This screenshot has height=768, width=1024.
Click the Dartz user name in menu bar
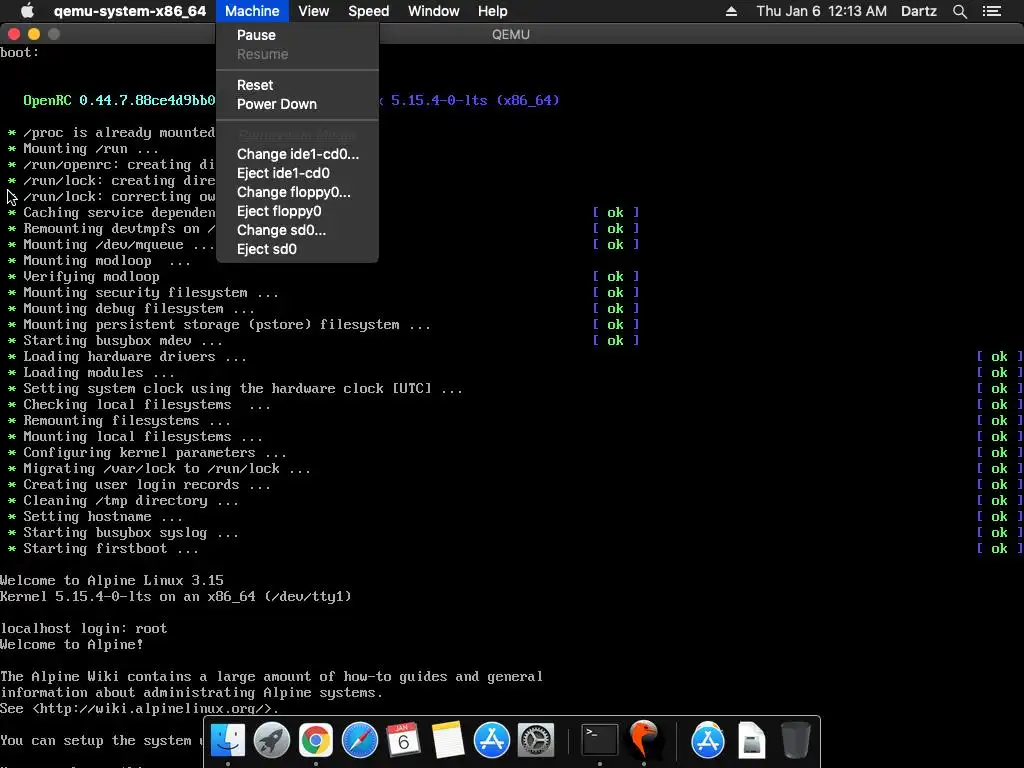[918, 11]
